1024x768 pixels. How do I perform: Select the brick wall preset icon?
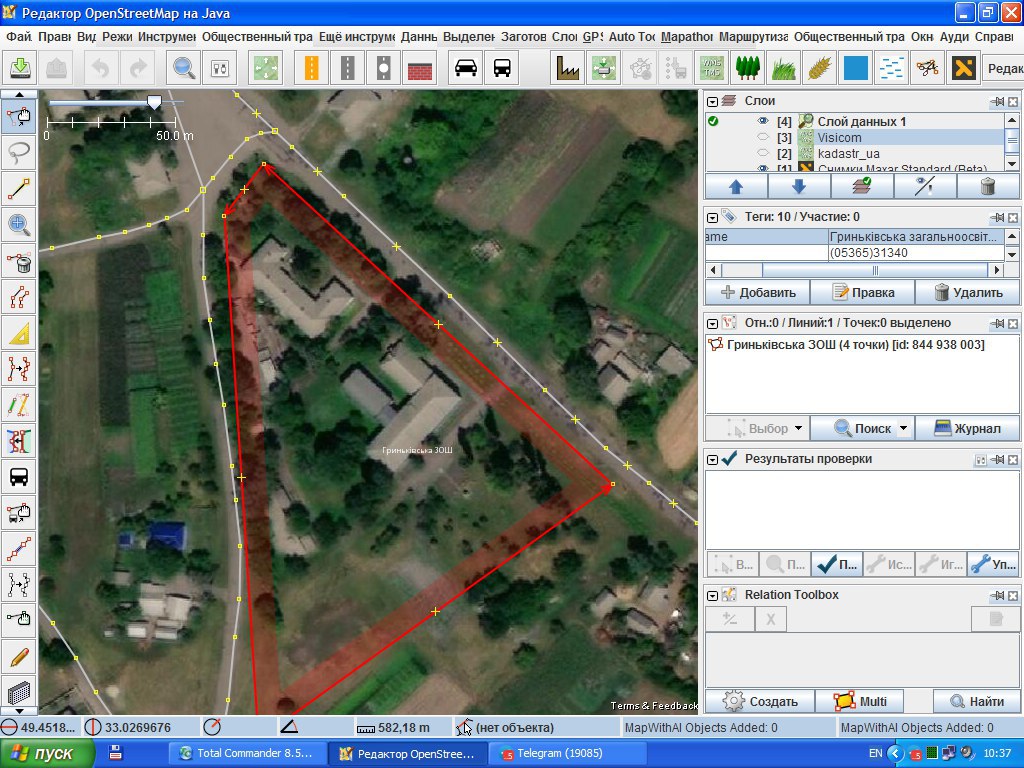tap(420, 68)
